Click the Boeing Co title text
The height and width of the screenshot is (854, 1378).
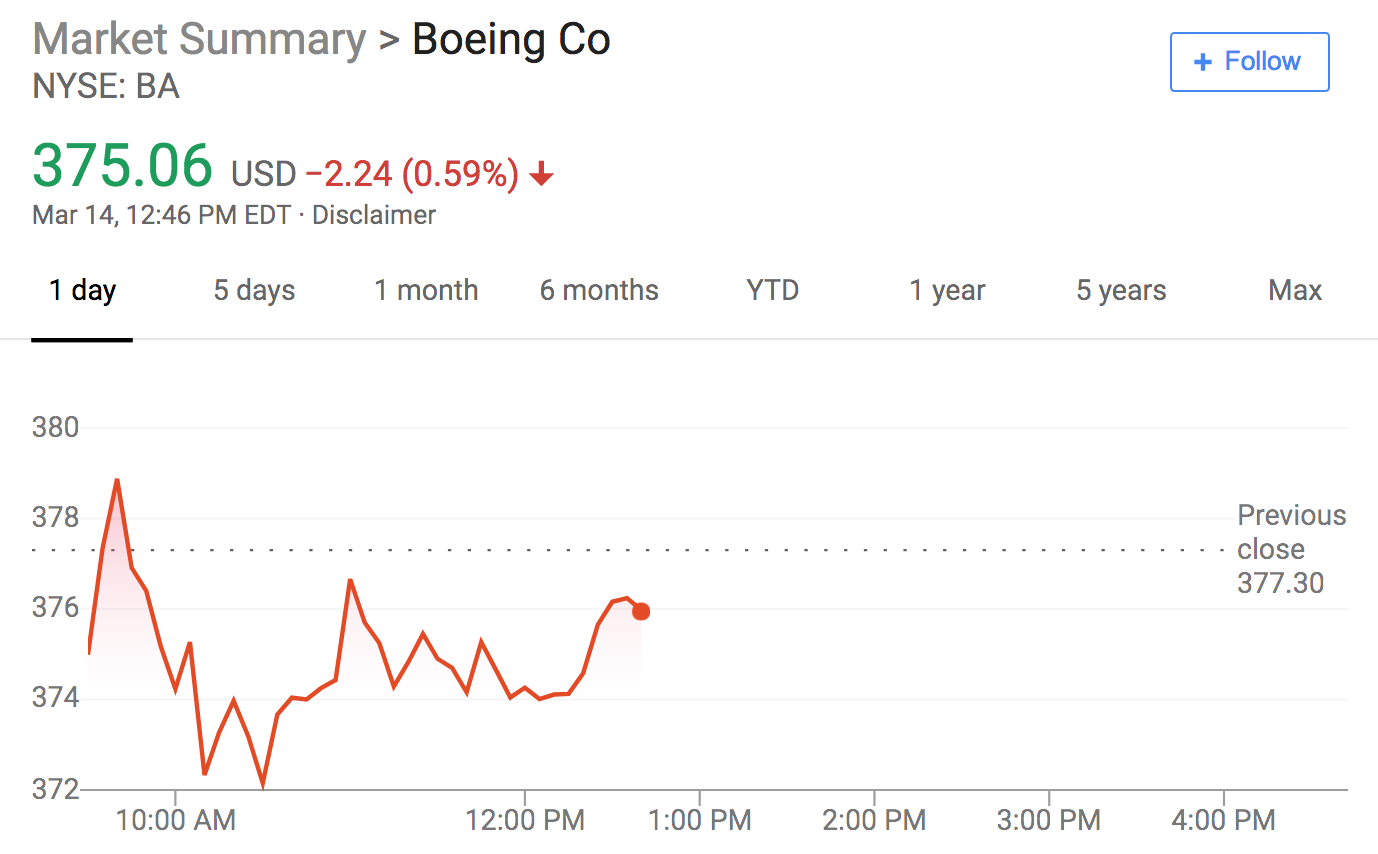point(511,40)
